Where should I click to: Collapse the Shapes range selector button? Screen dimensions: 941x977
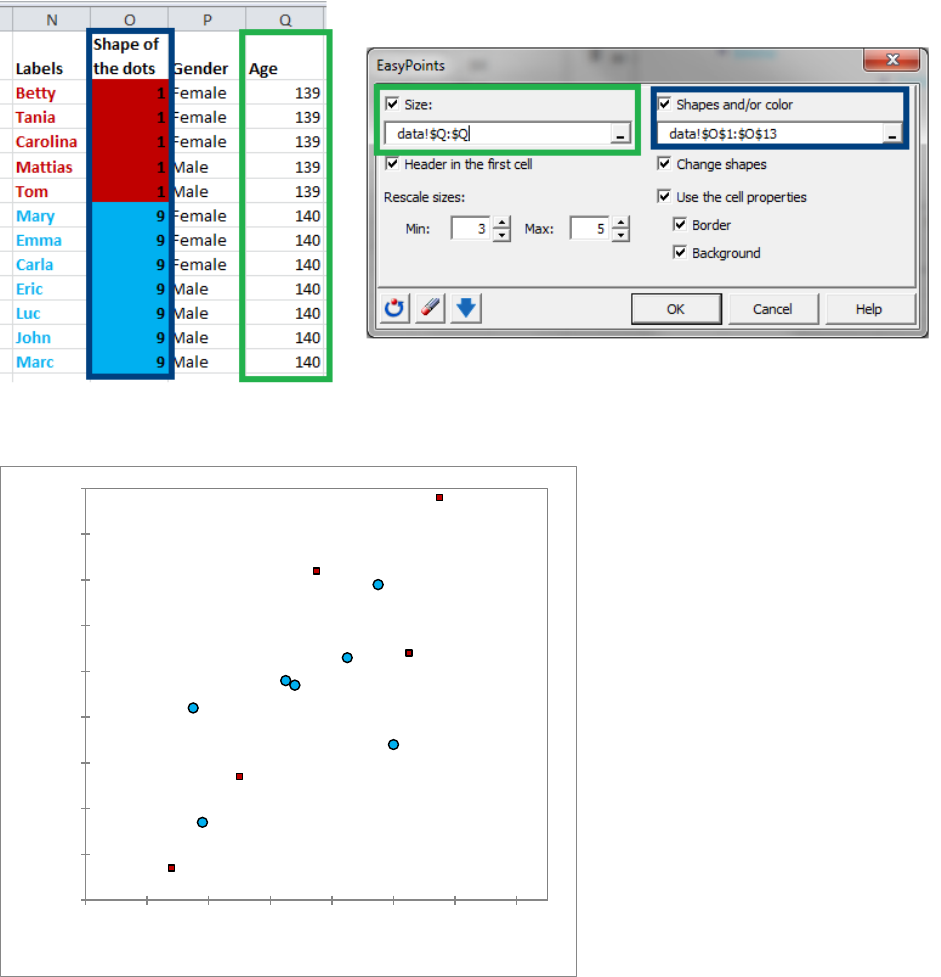[892, 133]
